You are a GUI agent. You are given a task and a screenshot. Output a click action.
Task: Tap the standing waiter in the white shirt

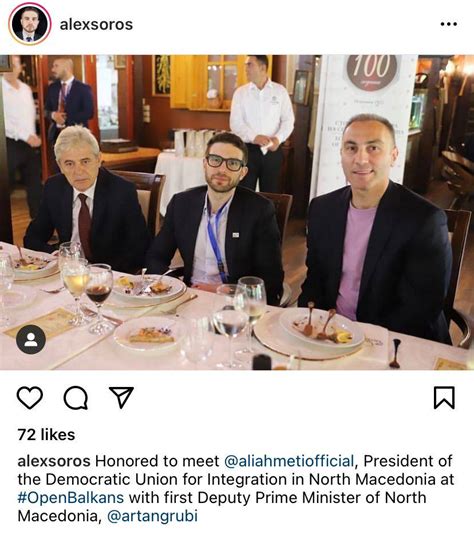point(261,123)
